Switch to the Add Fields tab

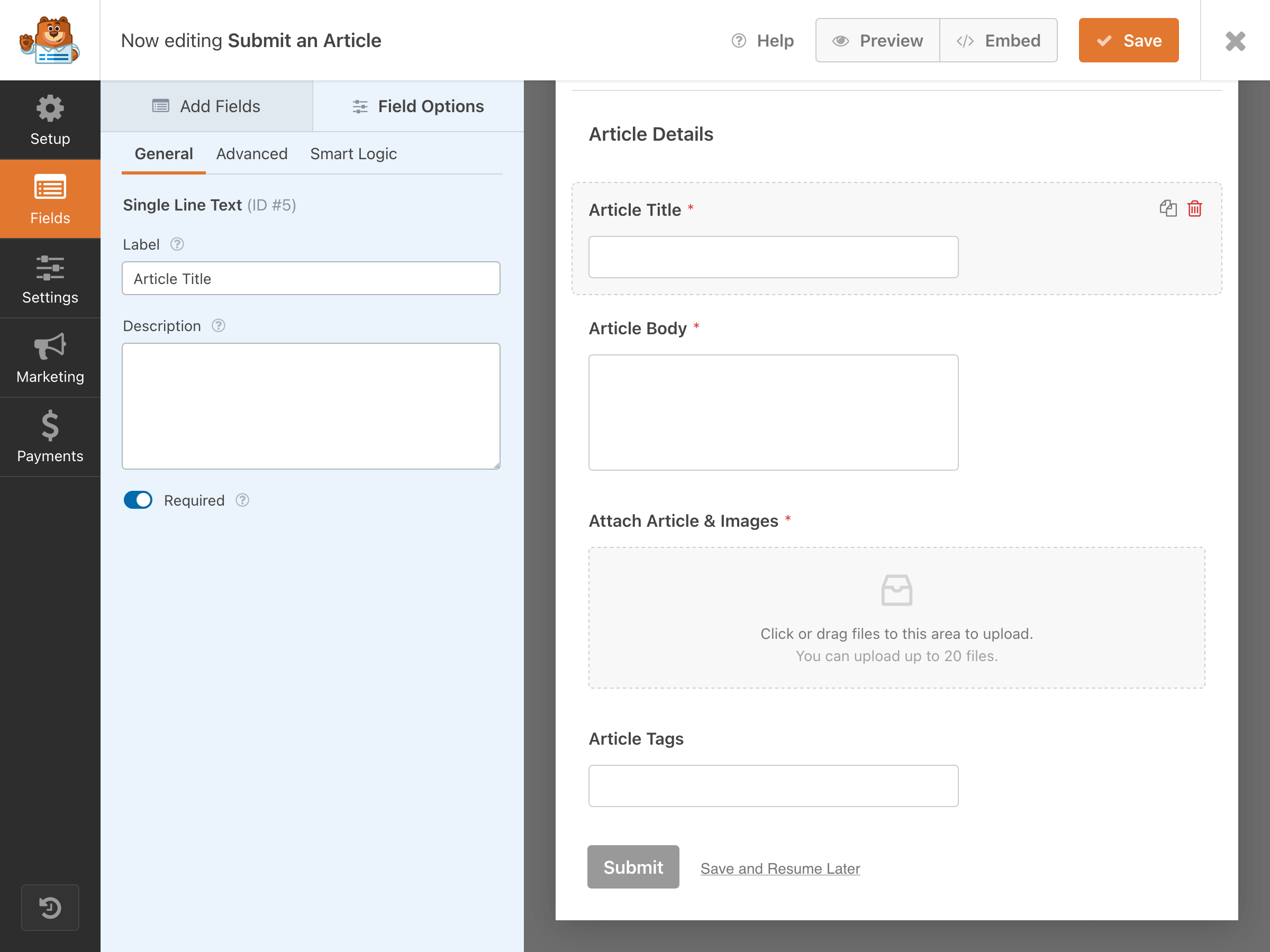(x=206, y=106)
